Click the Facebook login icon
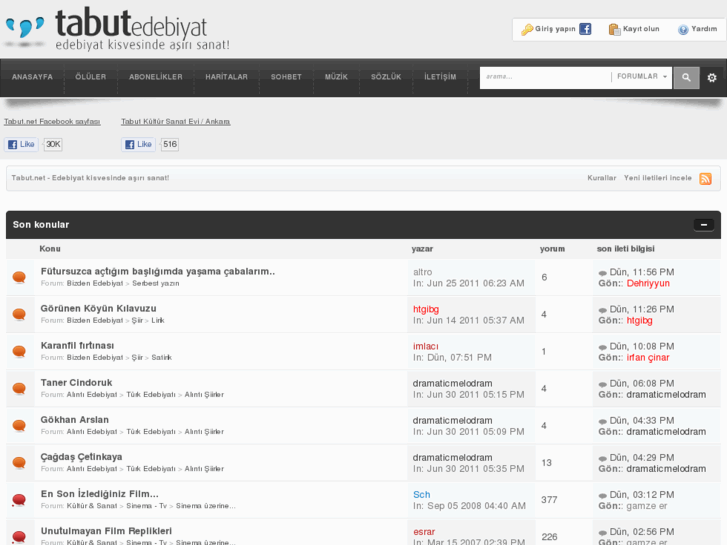The image size is (727, 545). point(585,29)
